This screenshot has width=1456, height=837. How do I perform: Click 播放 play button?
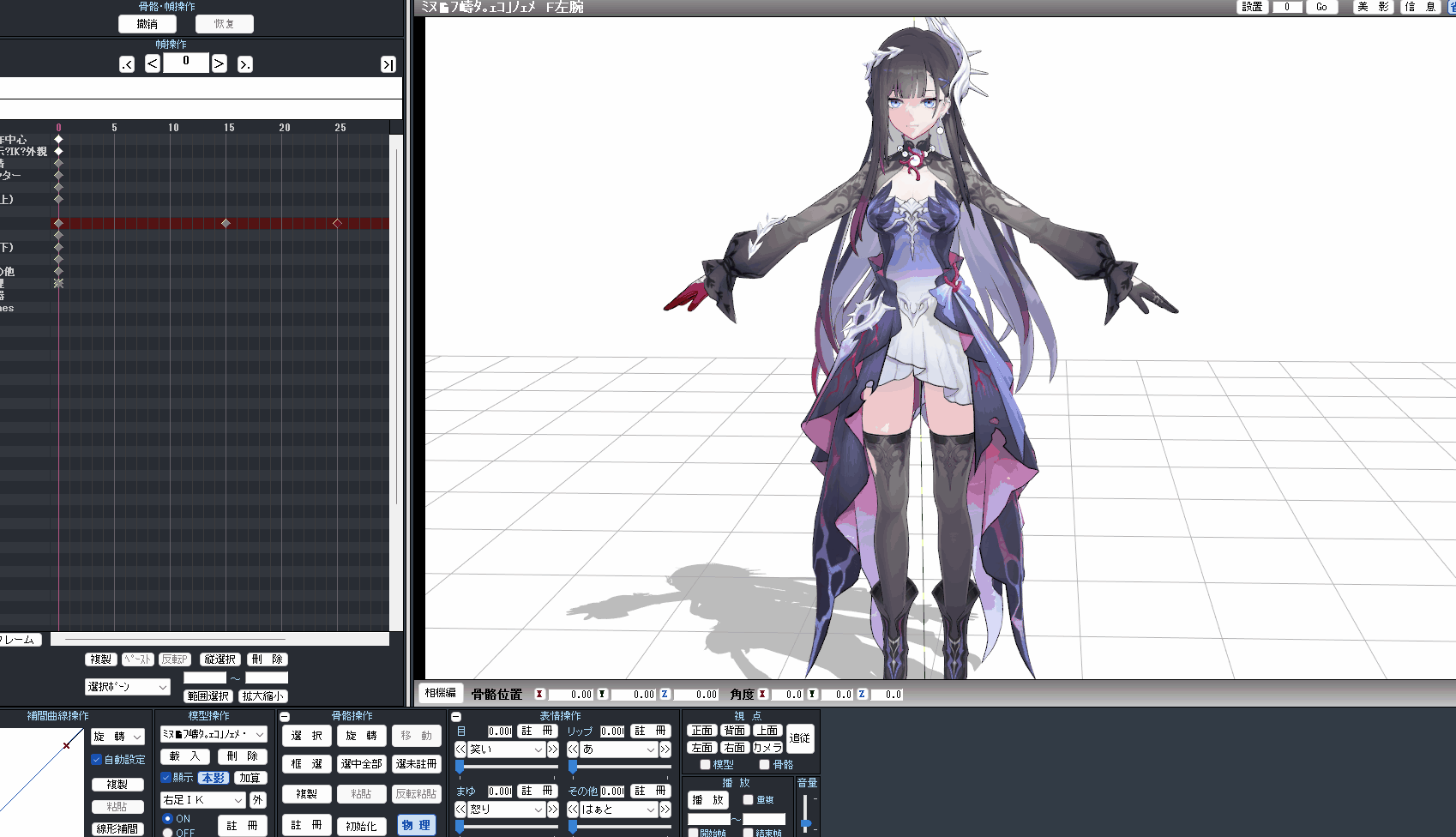coord(708,800)
